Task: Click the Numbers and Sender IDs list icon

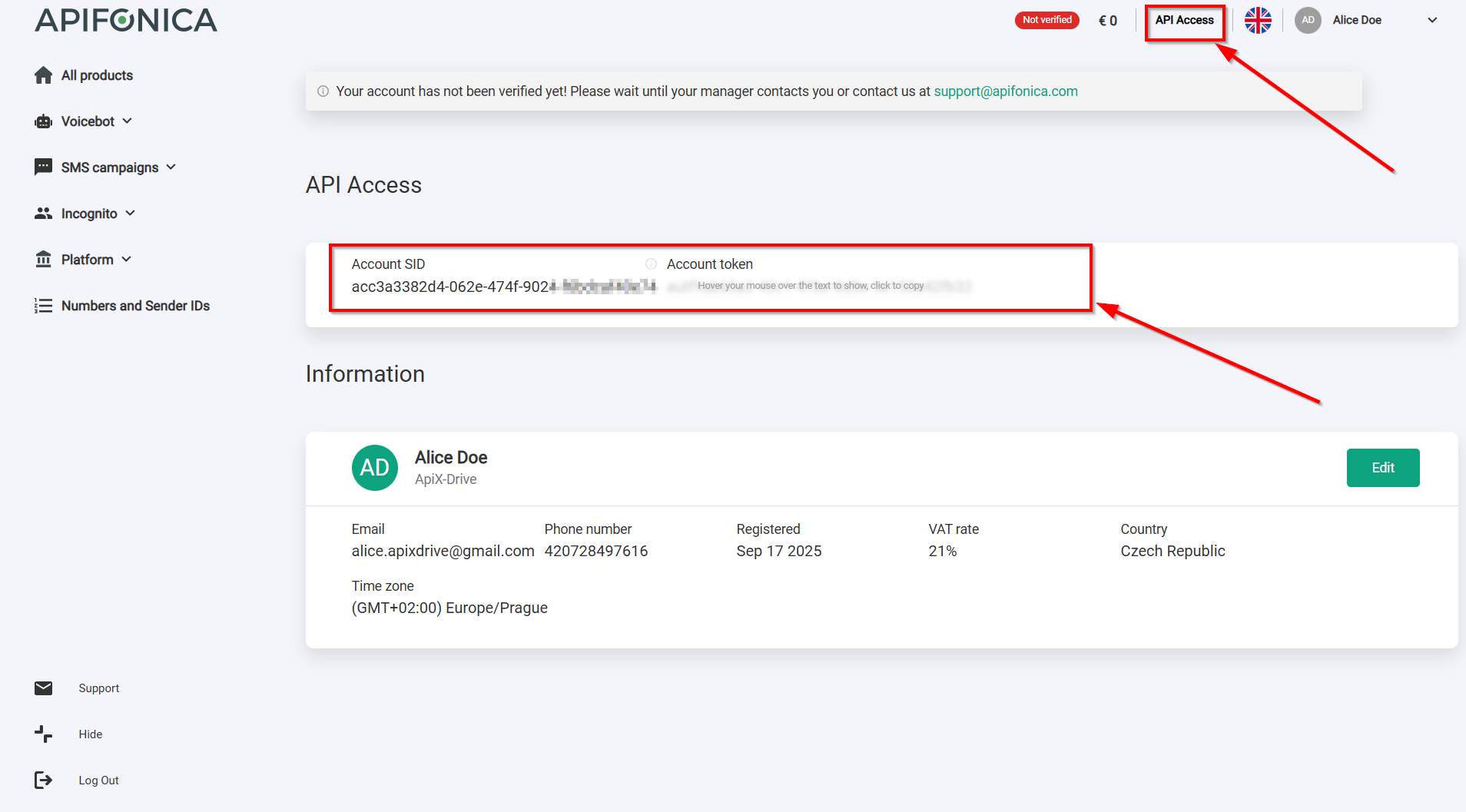Action: [44, 306]
